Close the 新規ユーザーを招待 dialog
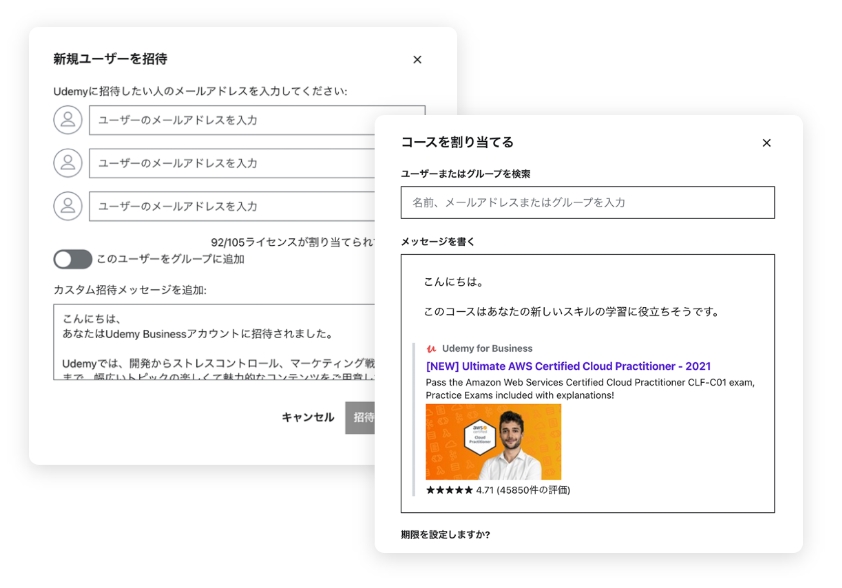Viewport: 842px width, 588px height. click(417, 60)
